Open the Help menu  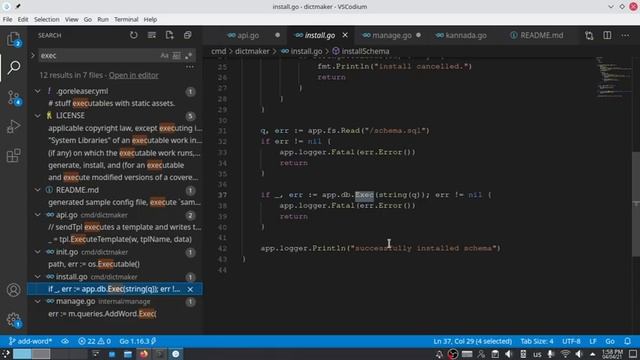coord(150,19)
